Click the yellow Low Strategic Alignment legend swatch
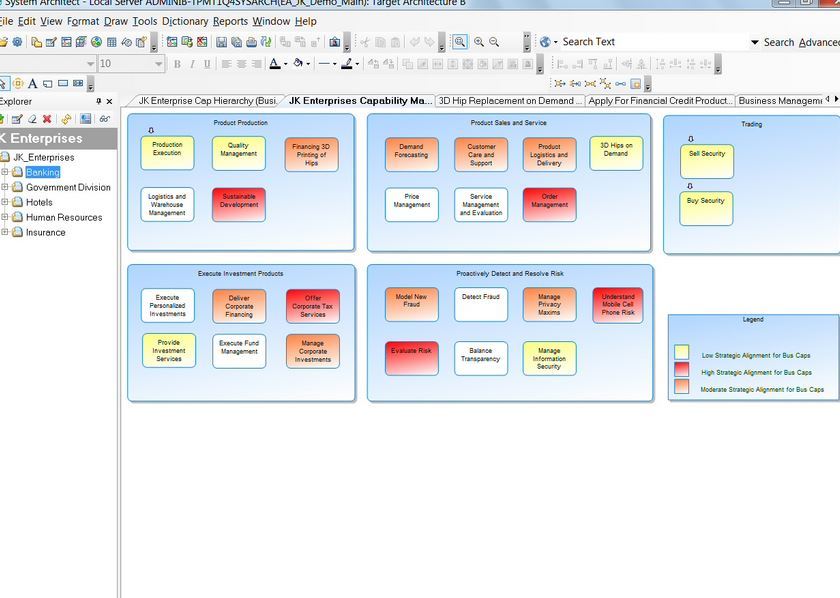 point(681,353)
